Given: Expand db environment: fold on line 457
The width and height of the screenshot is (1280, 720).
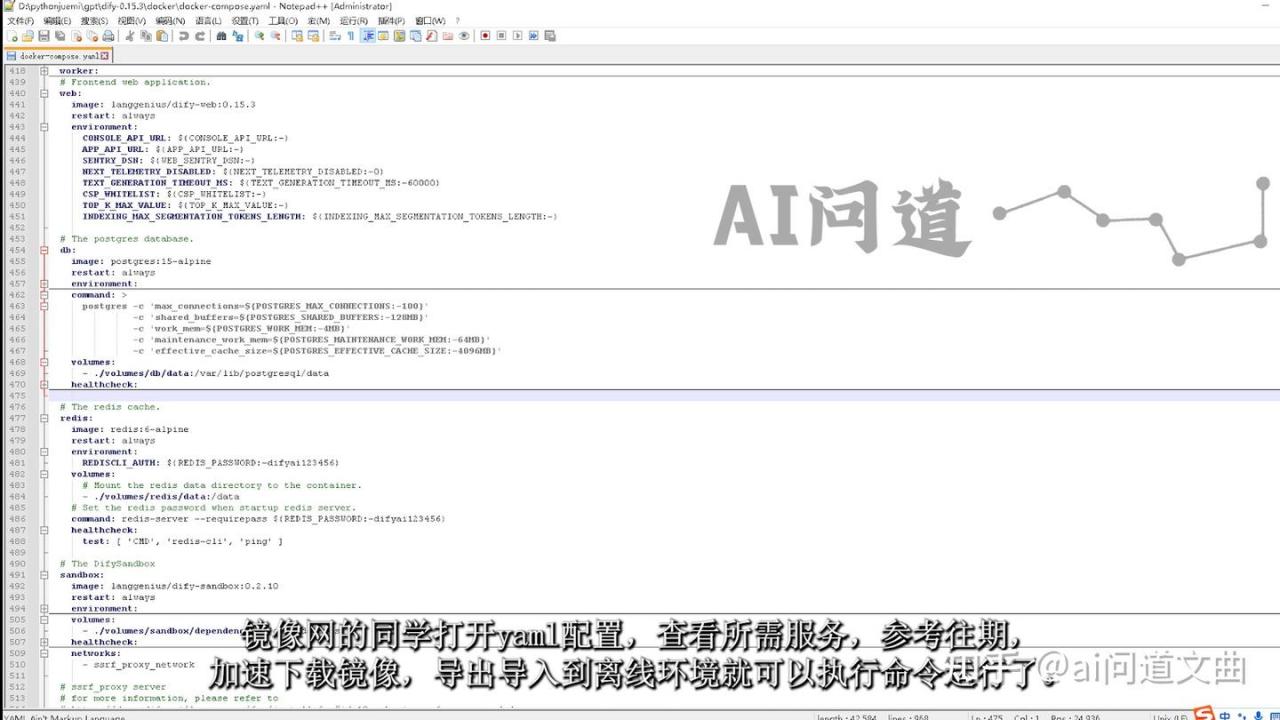Looking at the screenshot, I should pyautogui.click(x=44, y=284).
